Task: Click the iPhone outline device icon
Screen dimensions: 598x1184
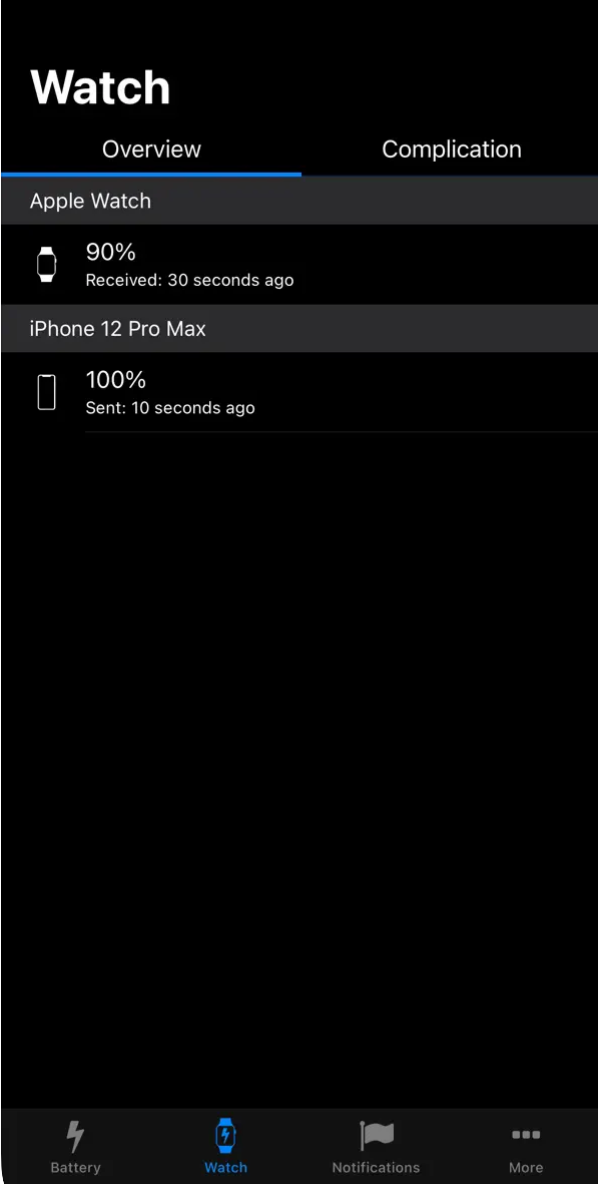Action: (x=47, y=392)
